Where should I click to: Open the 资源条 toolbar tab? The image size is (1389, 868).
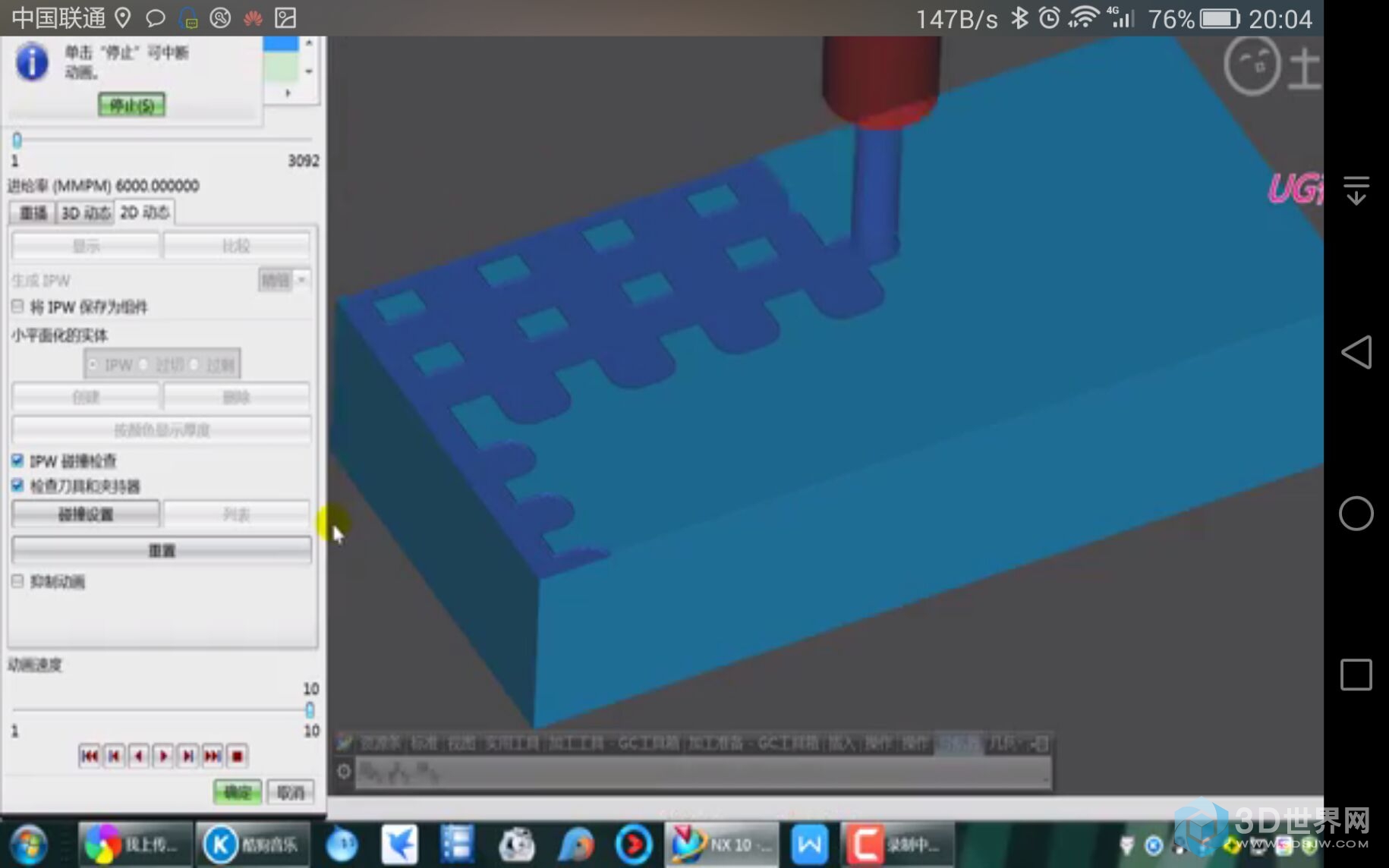[381, 743]
